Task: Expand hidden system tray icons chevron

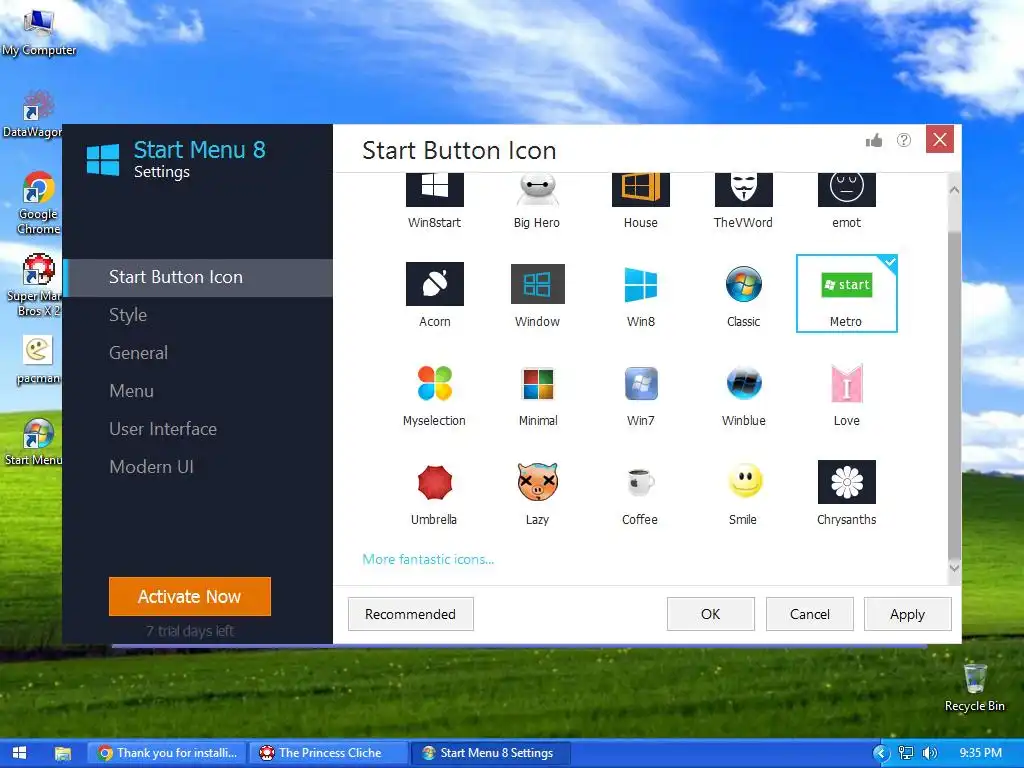Action: pos(881,753)
